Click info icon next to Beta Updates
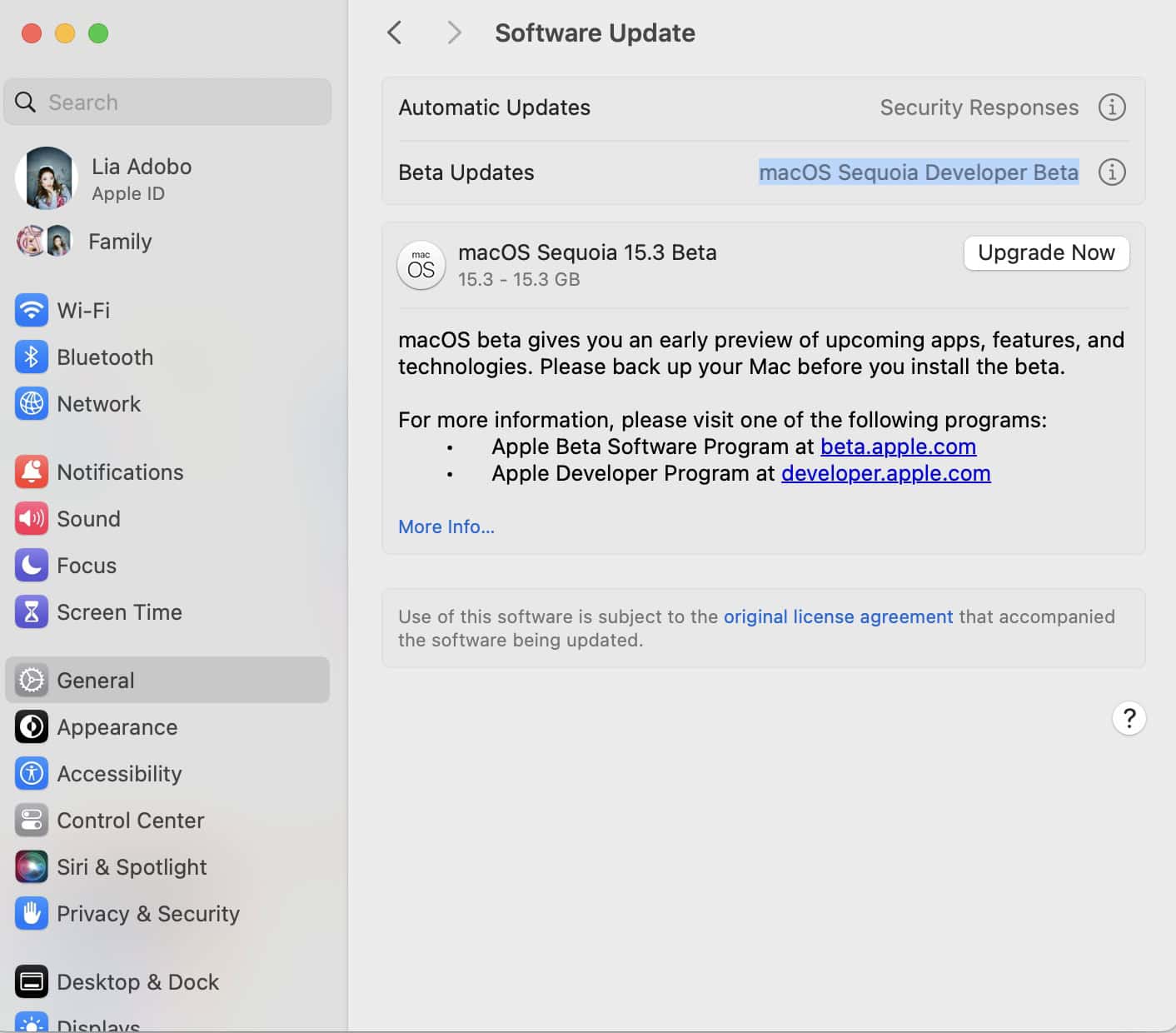1176x1033 pixels. pyautogui.click(x=1112, y=172)
